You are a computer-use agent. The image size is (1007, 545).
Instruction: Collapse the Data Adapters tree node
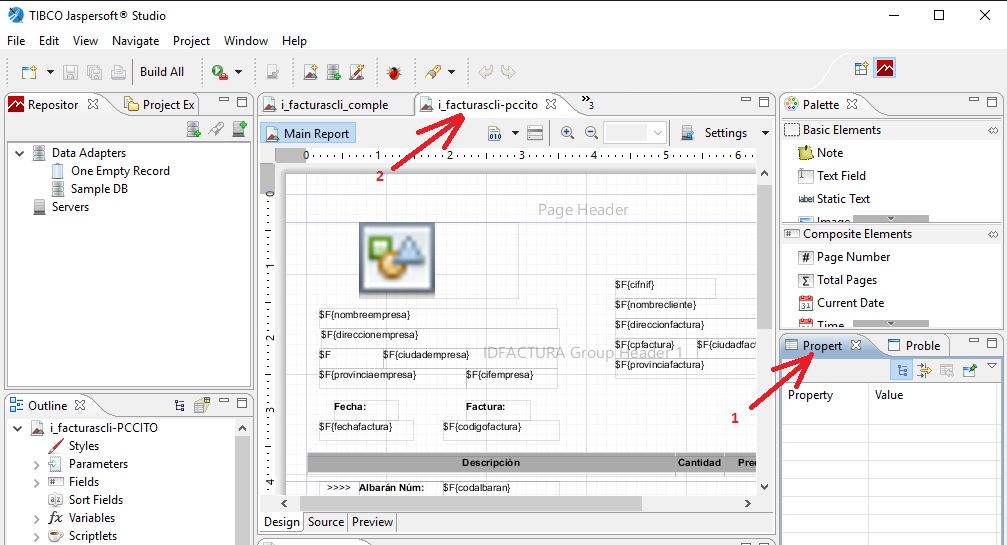coord(19,153)
